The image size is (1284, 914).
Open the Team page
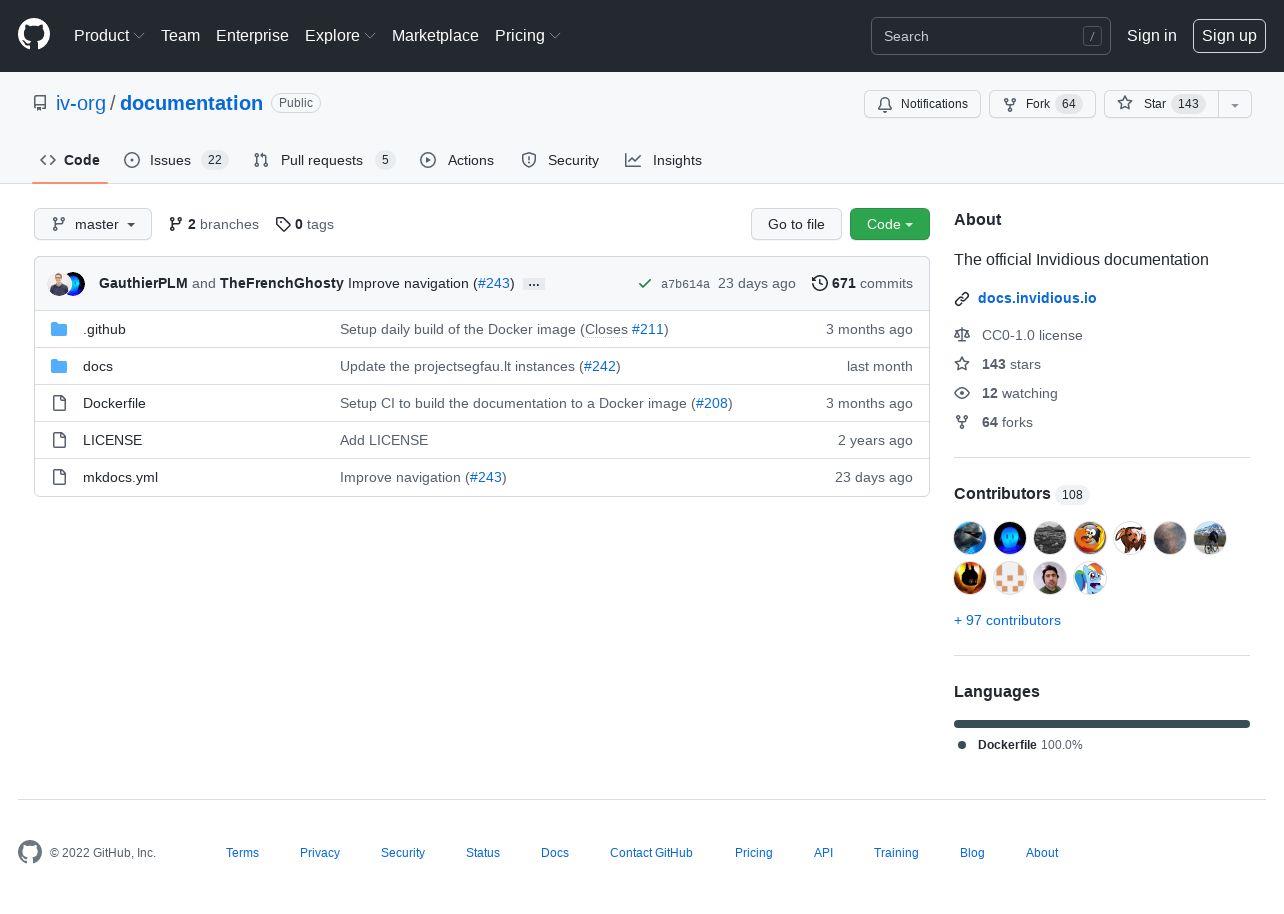180,35
